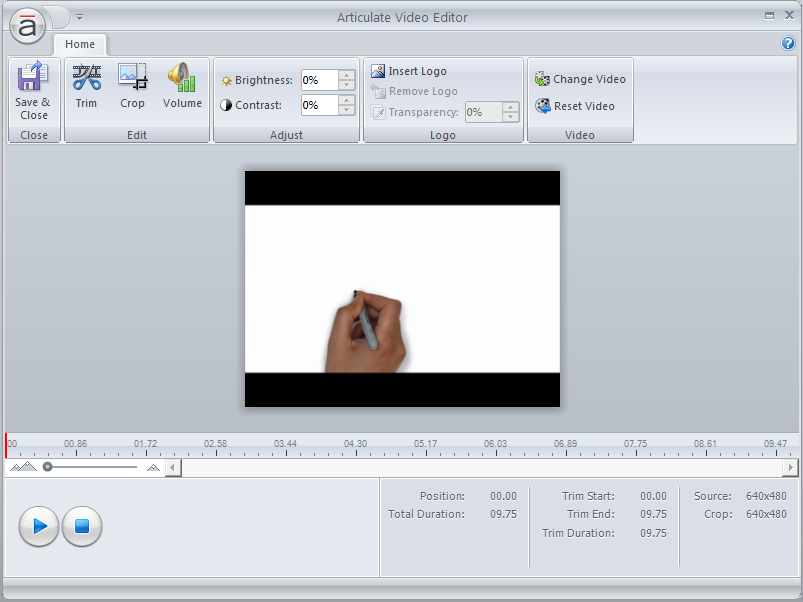Screen dimensions: 803x602
Task: Click the Source 640x480 value
Action: [x=766, y=496]
